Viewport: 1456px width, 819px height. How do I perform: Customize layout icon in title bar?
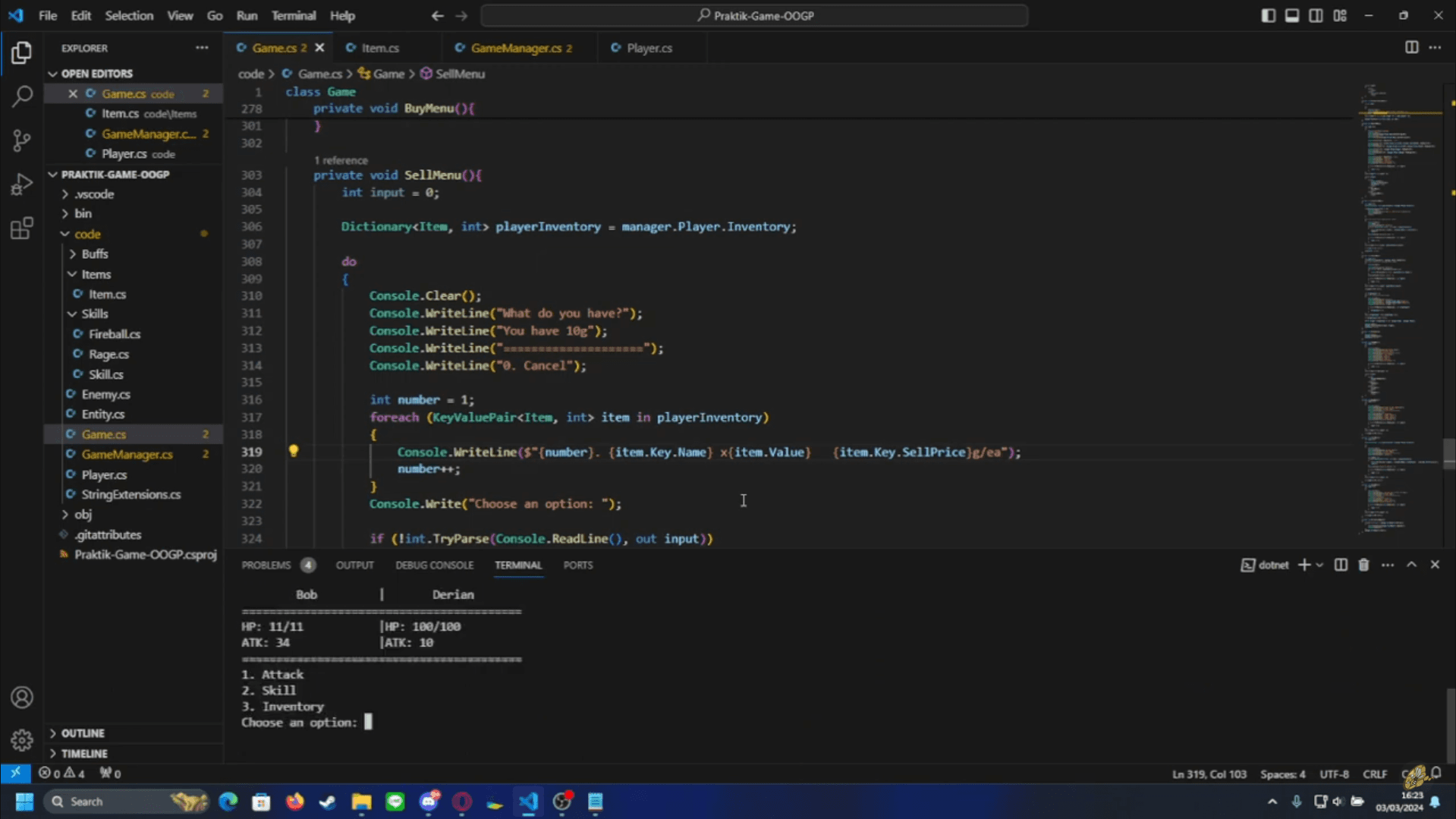click(x=1340, y=15)
